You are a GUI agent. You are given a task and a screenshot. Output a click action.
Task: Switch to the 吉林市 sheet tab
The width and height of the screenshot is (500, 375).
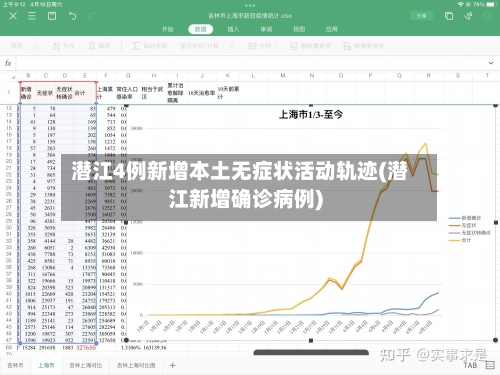coord(15,366)
